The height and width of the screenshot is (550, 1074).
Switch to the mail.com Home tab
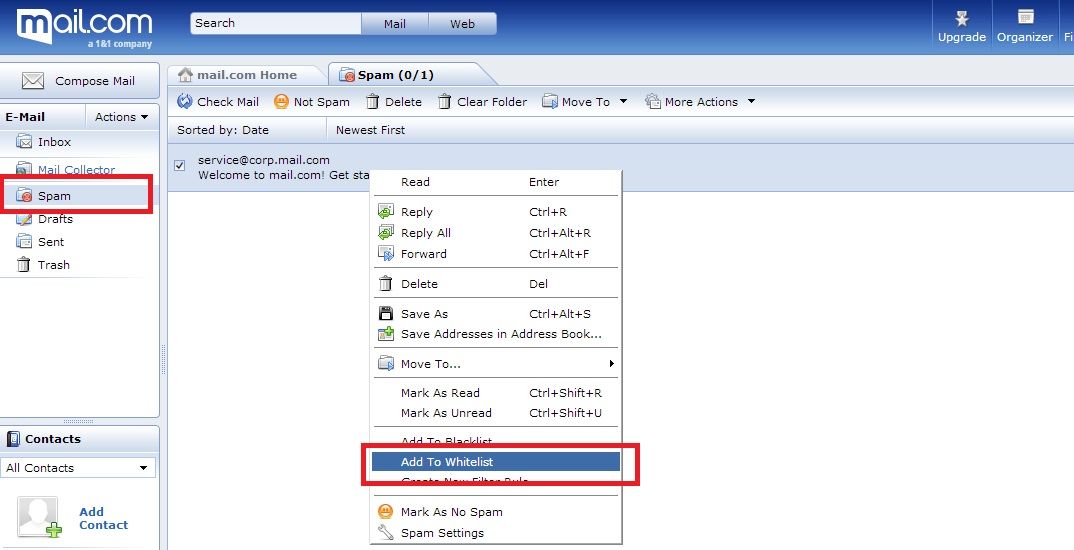tap(247, 75)
